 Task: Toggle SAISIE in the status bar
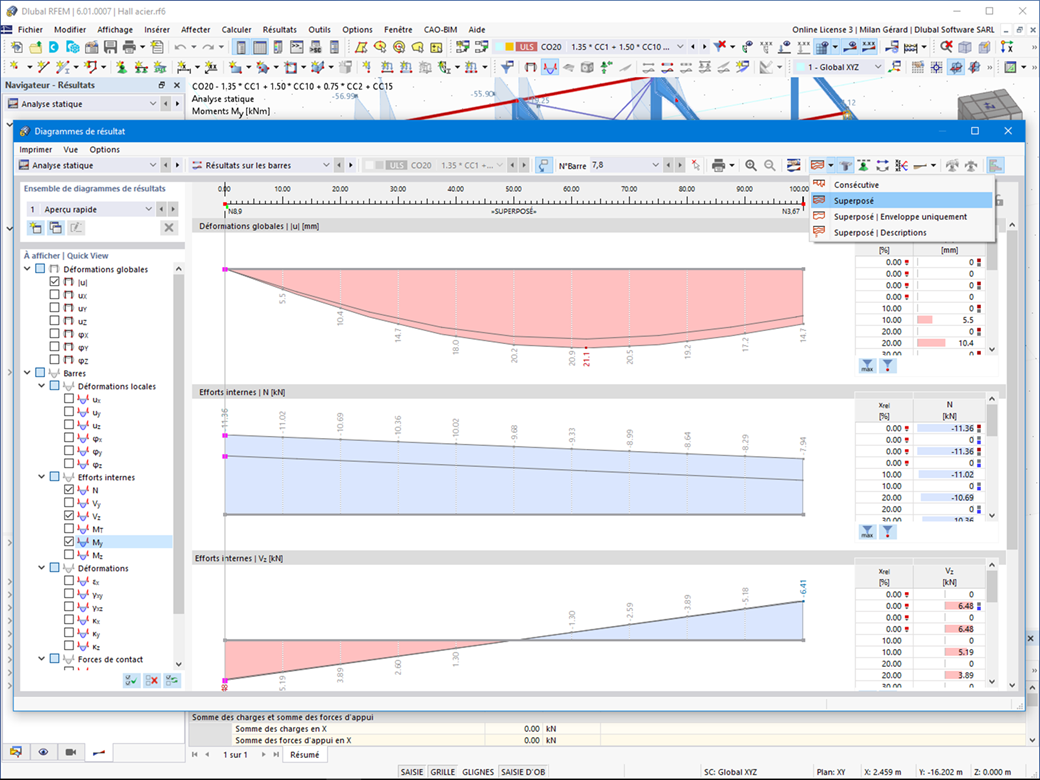tap(412, 772)
